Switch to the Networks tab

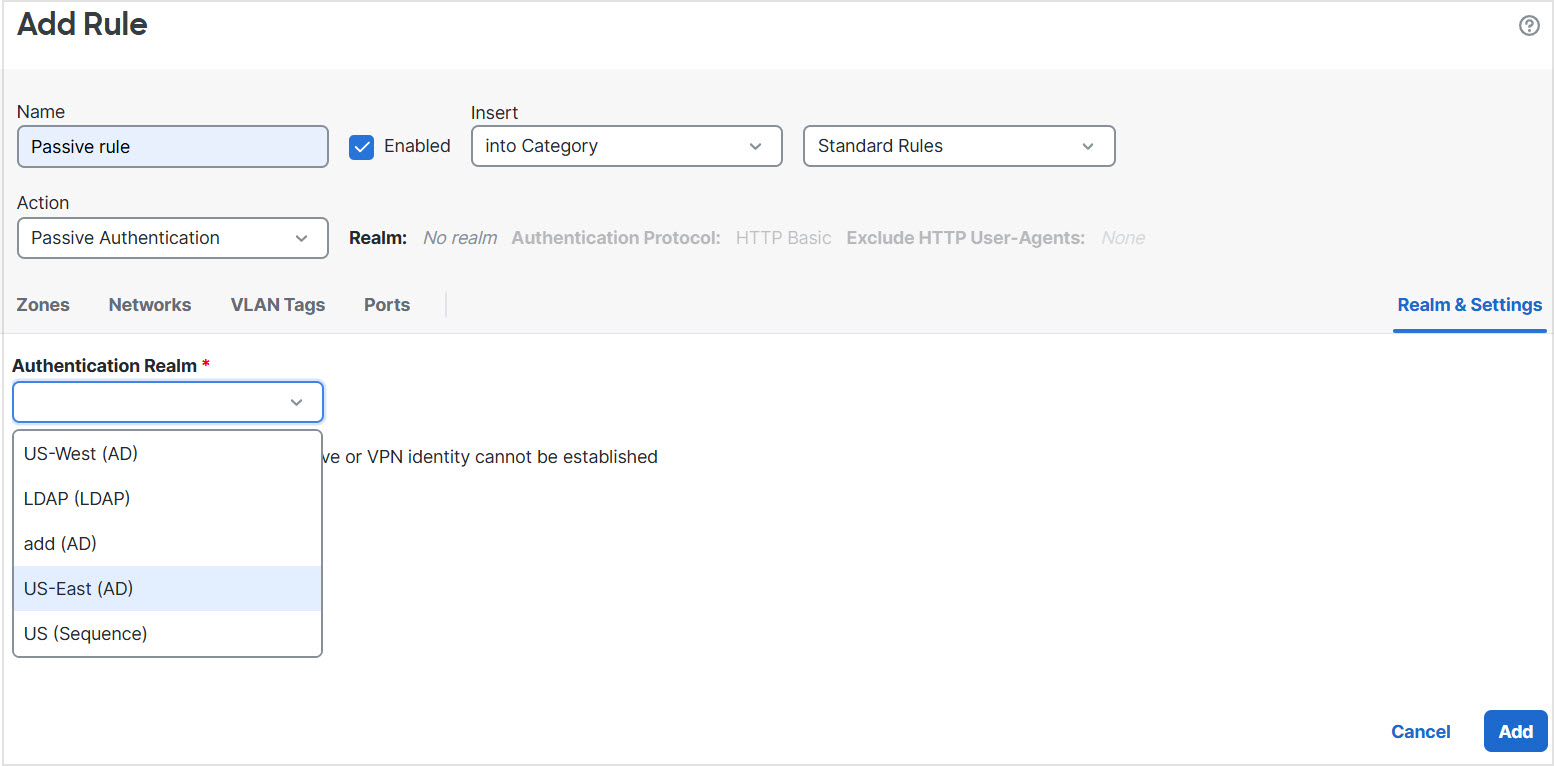(x=150, y=305)
